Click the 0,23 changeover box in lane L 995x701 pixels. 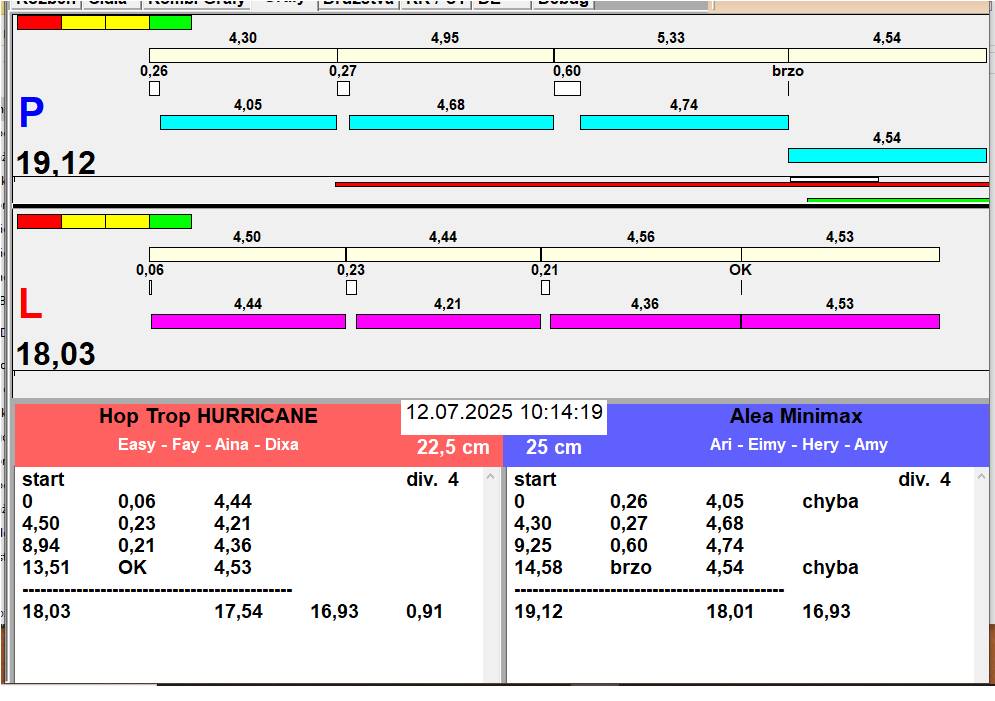(x=351, y=287)
